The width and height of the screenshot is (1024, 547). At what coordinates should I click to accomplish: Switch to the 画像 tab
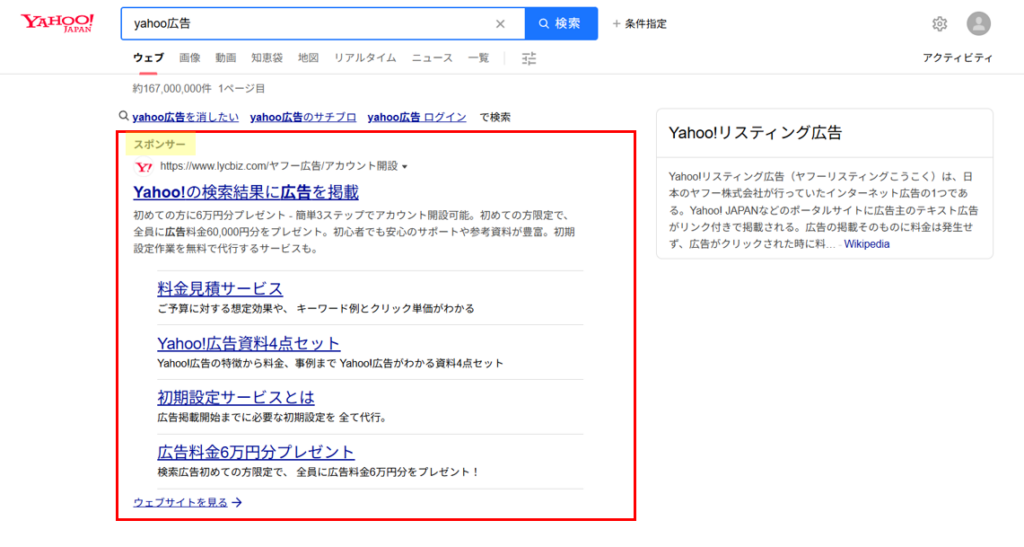(189, 57)
